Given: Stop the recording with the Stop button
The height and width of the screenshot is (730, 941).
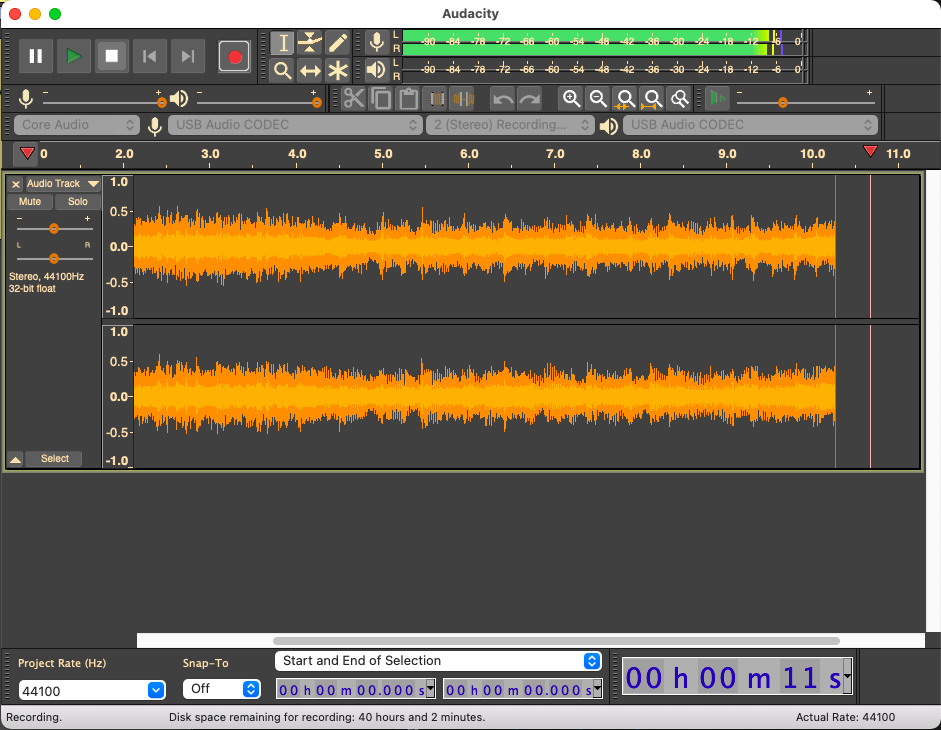Looking at the screenshot, I should coord(112,56).
